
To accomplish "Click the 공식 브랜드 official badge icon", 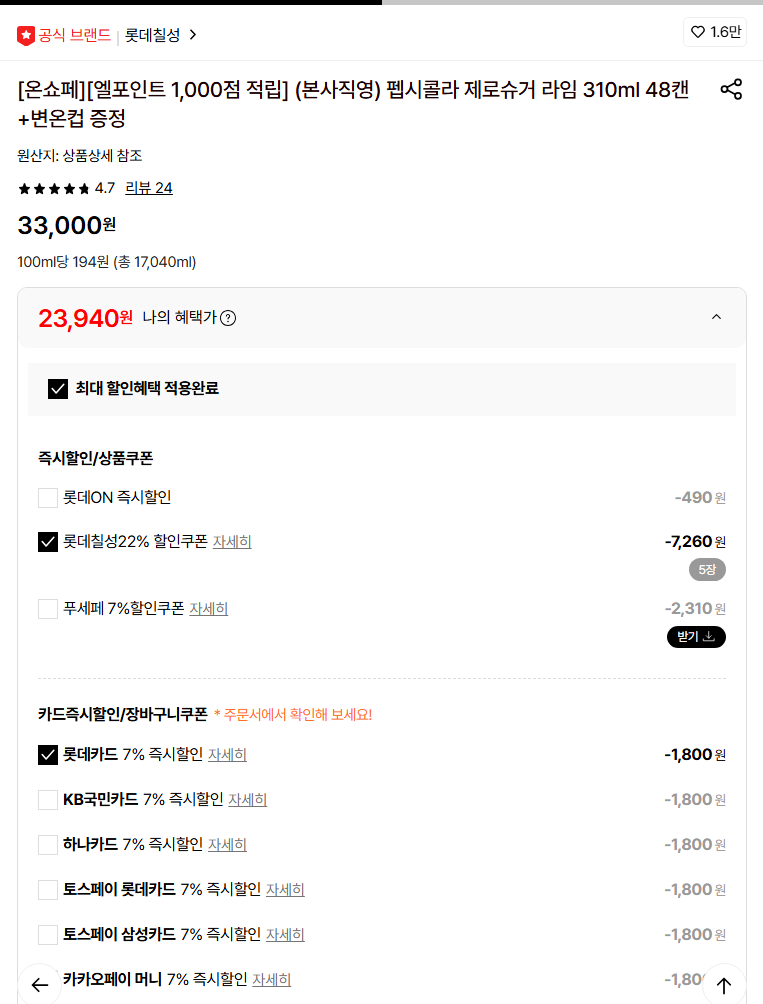I will pos(27,32).
